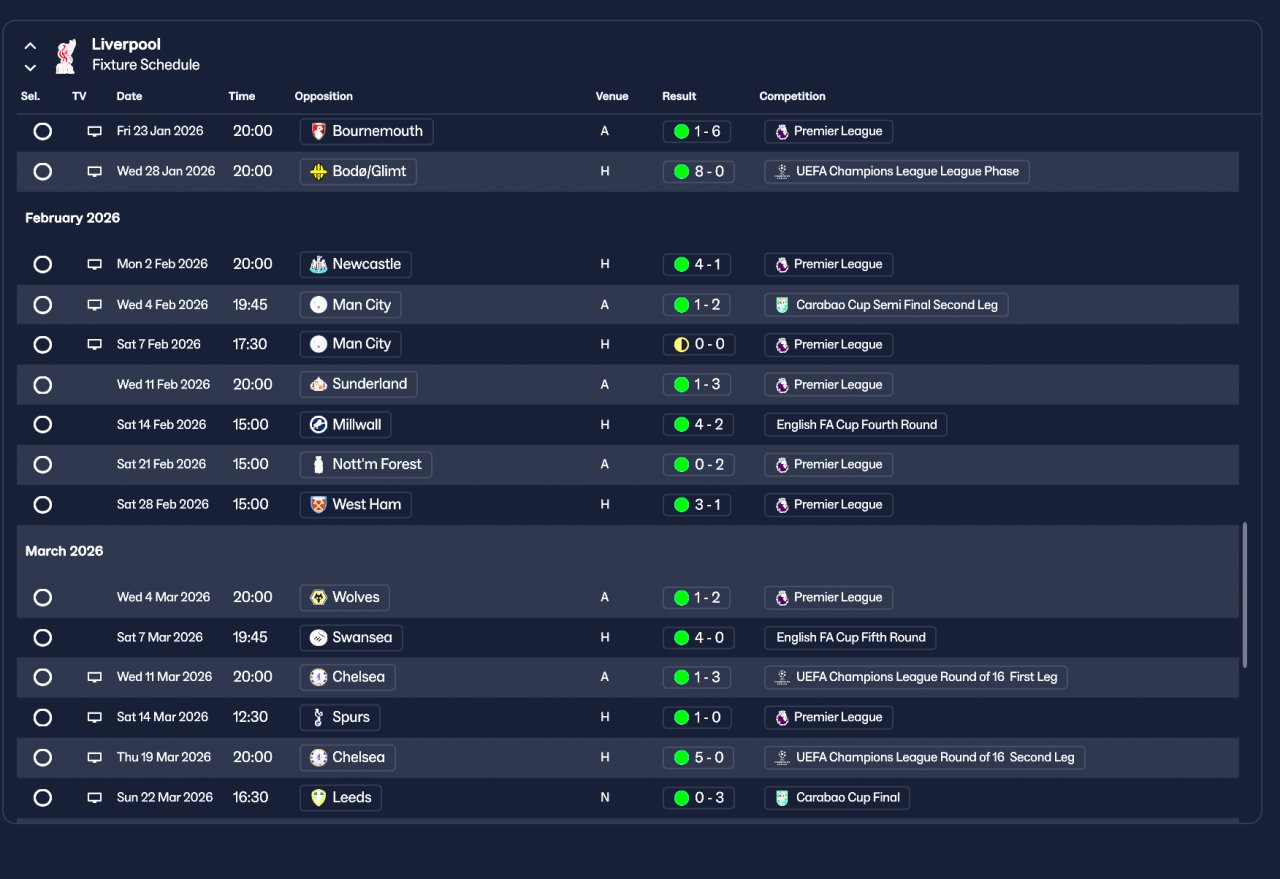Click TV icon on Spurs match row

pos(95,718)
